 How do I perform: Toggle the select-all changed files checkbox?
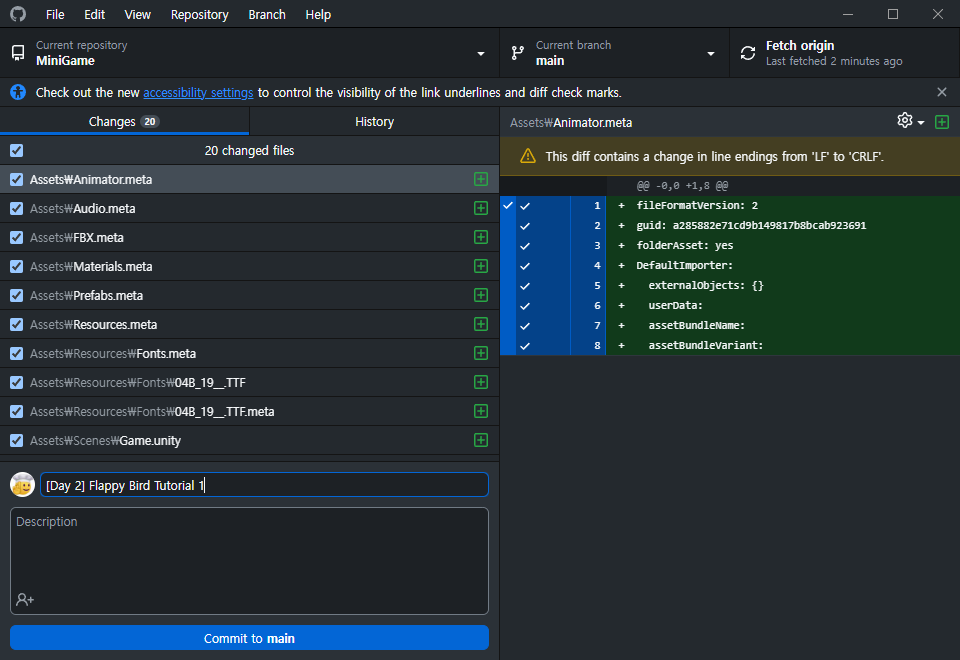click(17, 150)
